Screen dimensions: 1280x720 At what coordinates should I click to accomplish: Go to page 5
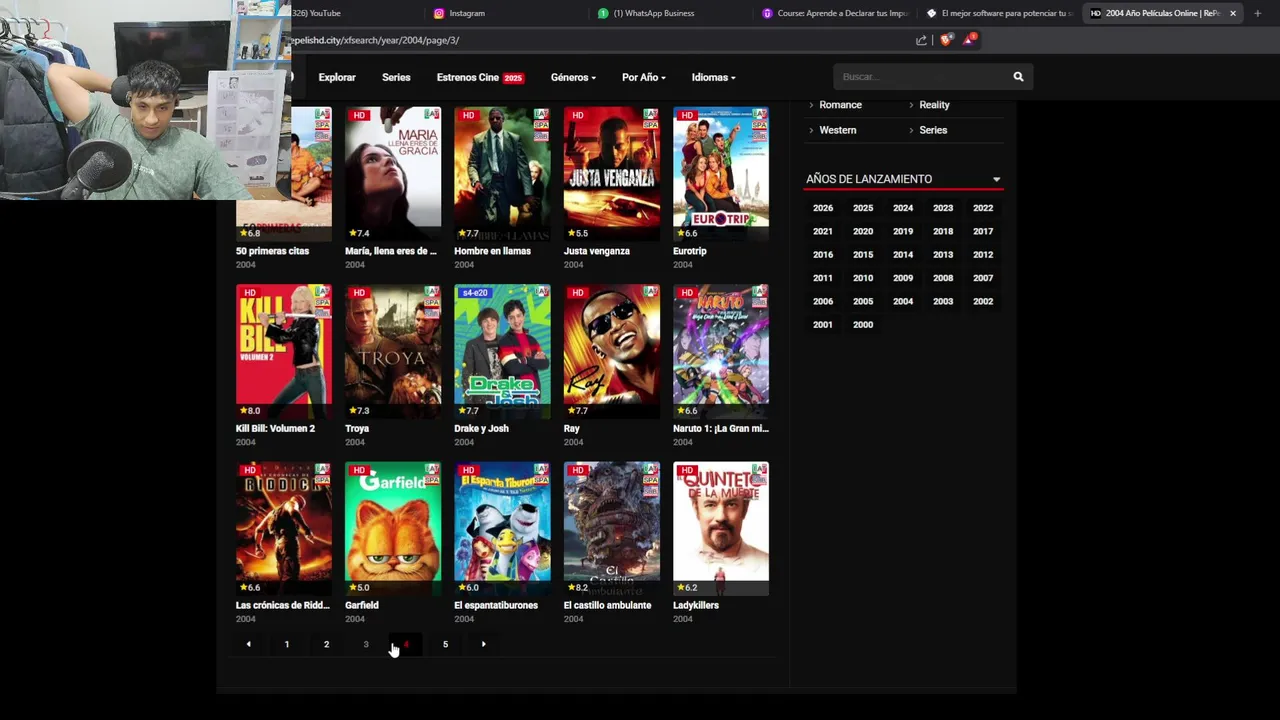coord(445,644)
